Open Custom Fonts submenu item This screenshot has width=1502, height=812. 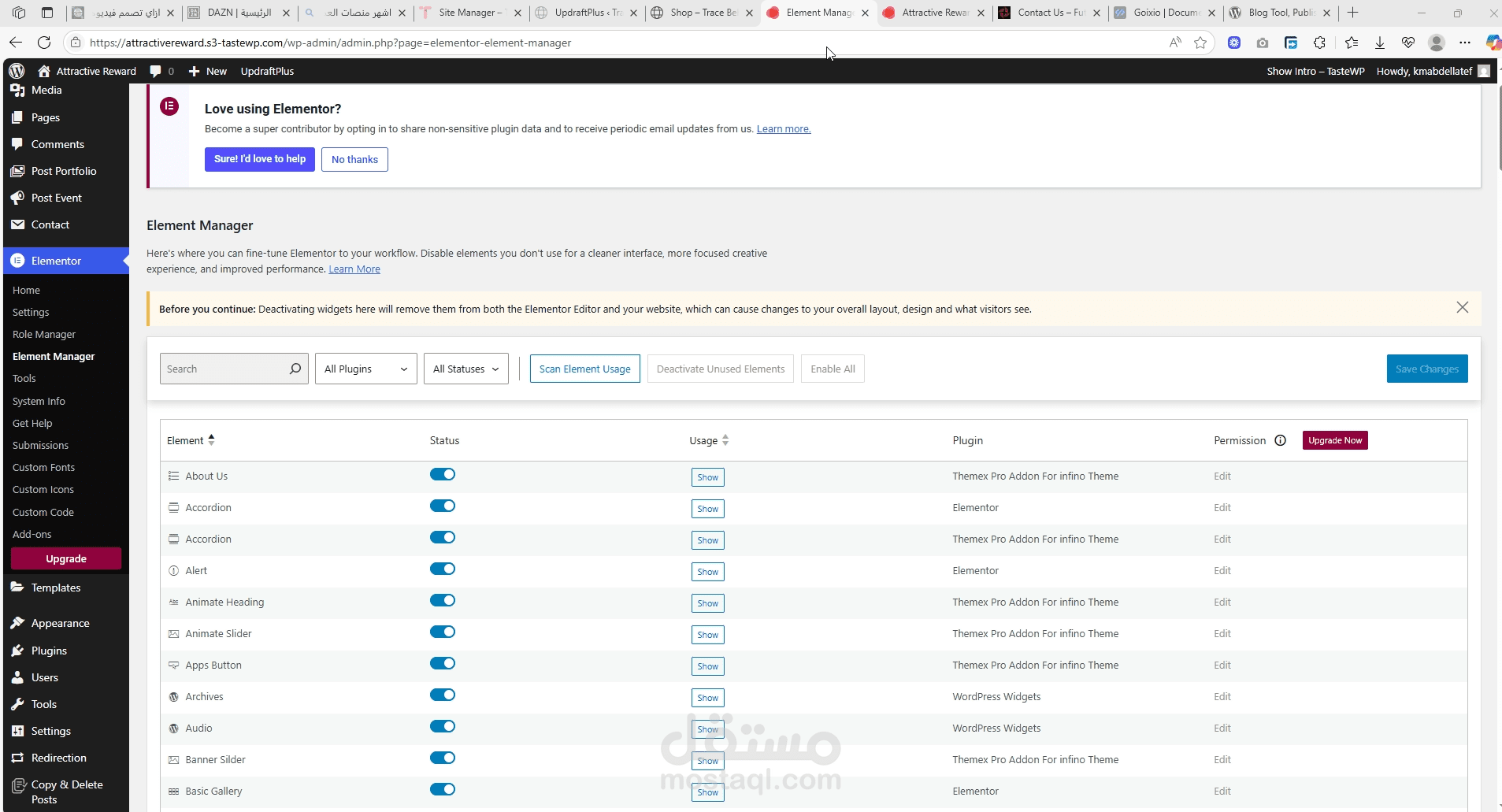[43, 467]
